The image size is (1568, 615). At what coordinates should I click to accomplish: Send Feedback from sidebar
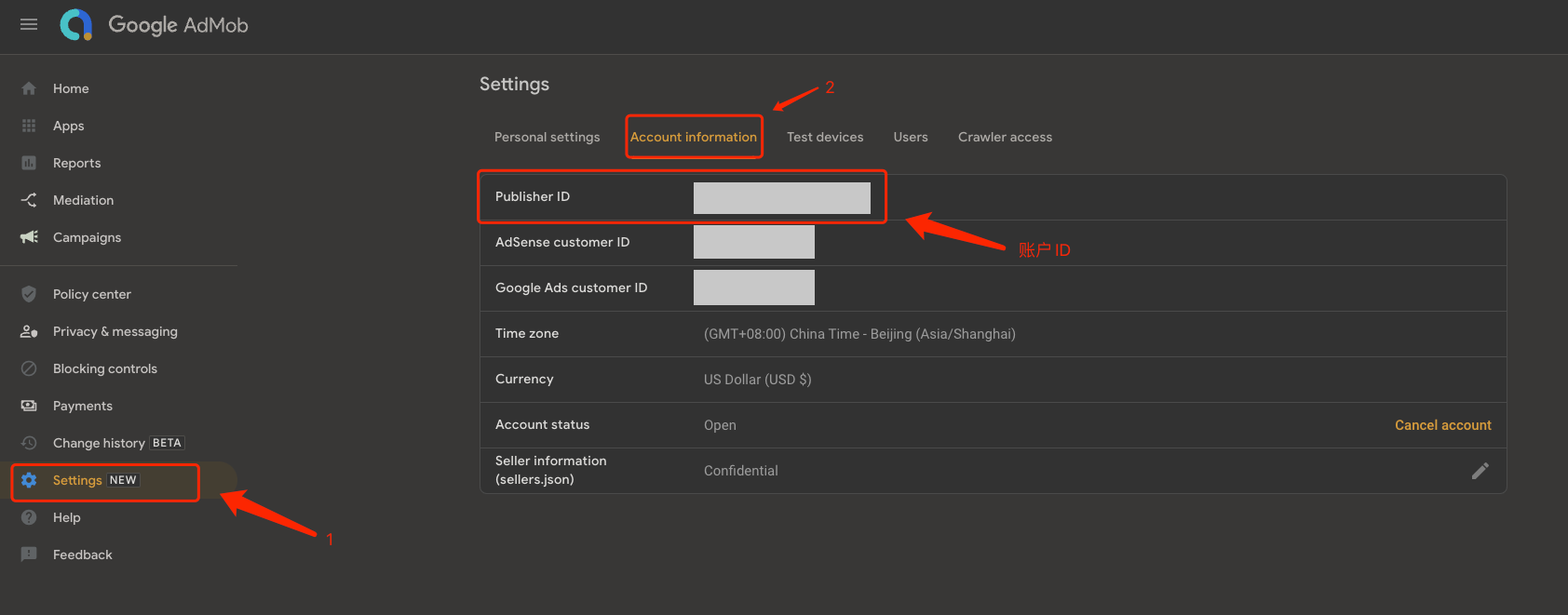tap(82, 555)
